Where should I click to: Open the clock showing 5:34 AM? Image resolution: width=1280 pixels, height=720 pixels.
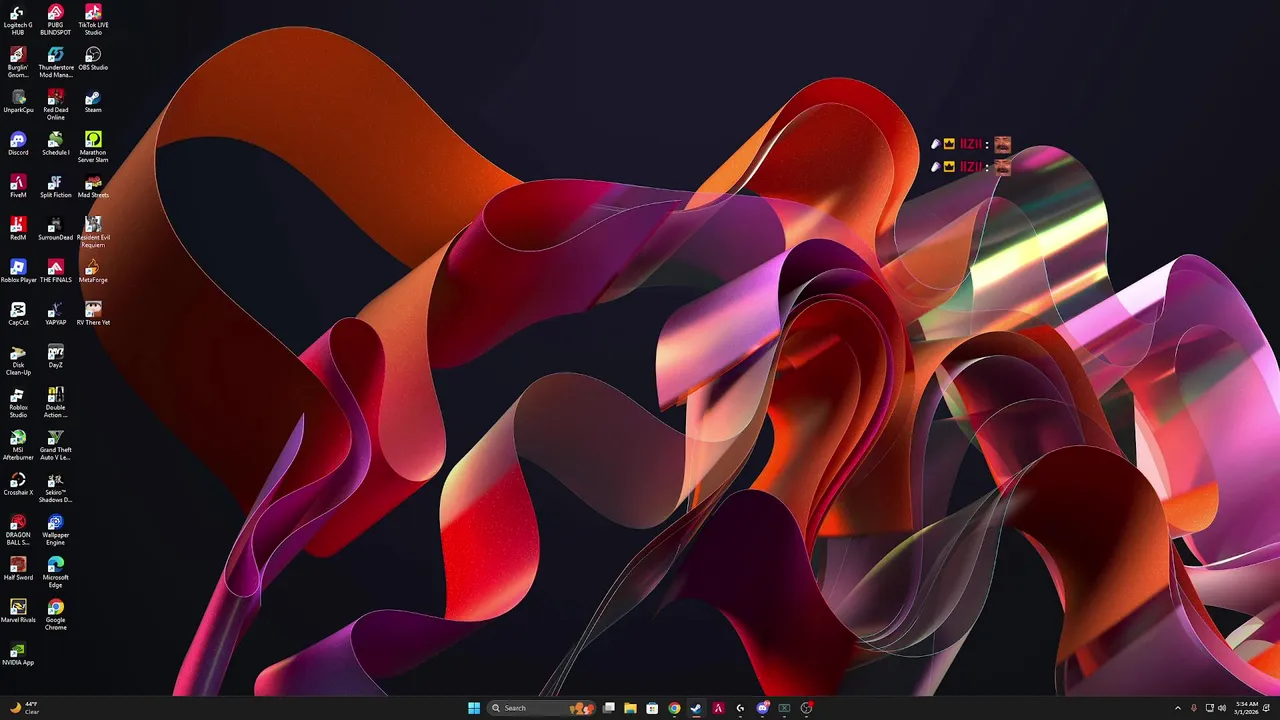point(1246,708)
